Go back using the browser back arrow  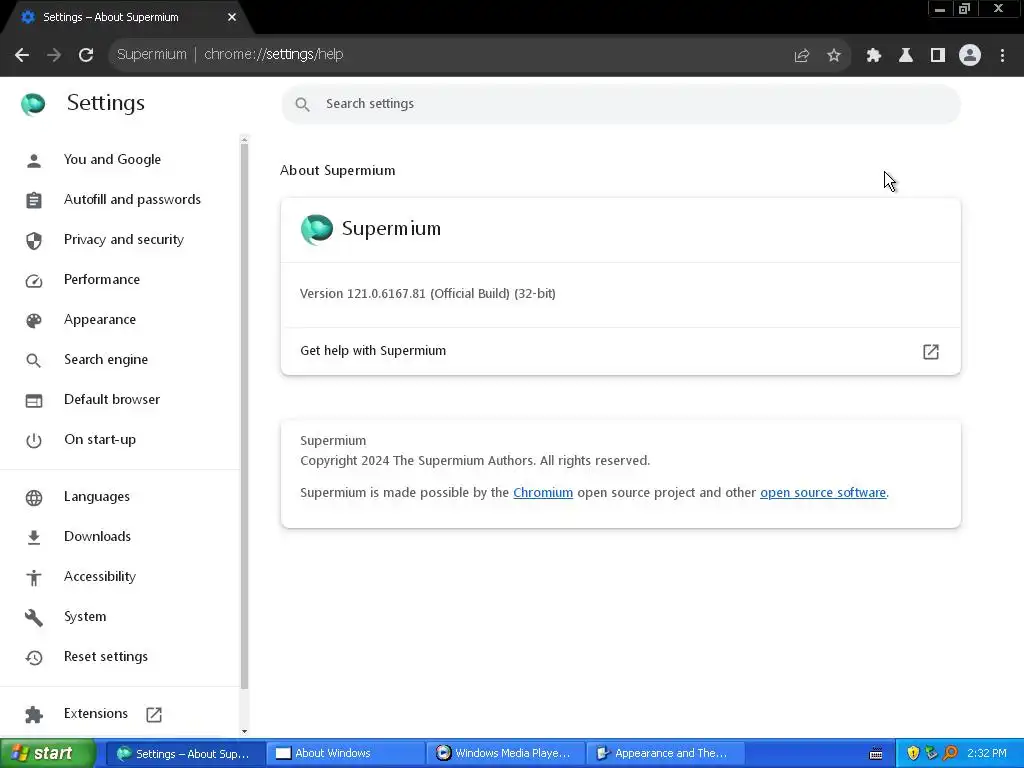pos(22,55)
